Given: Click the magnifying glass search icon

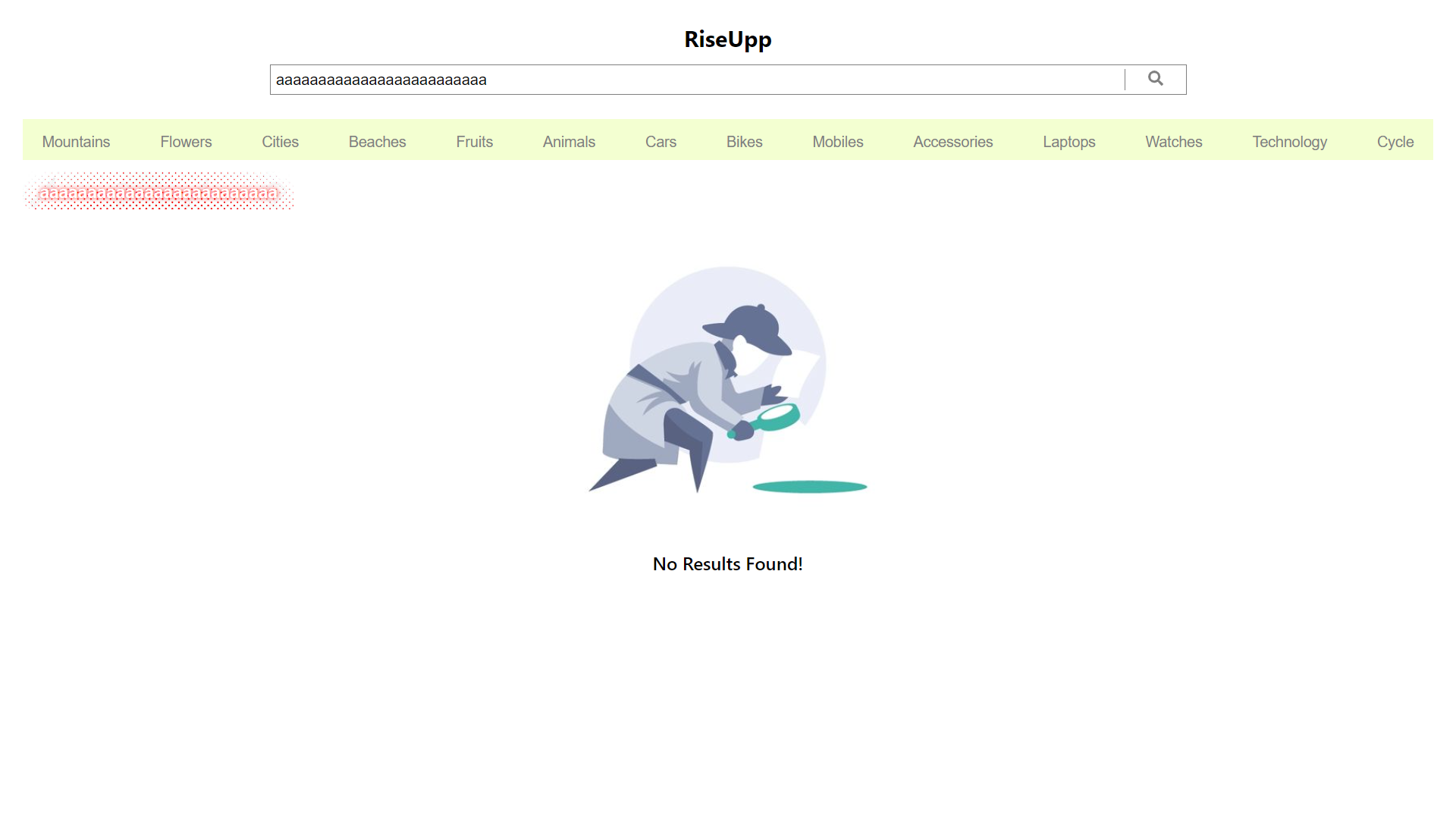Looking at the screenshot, I should 1155,79.
